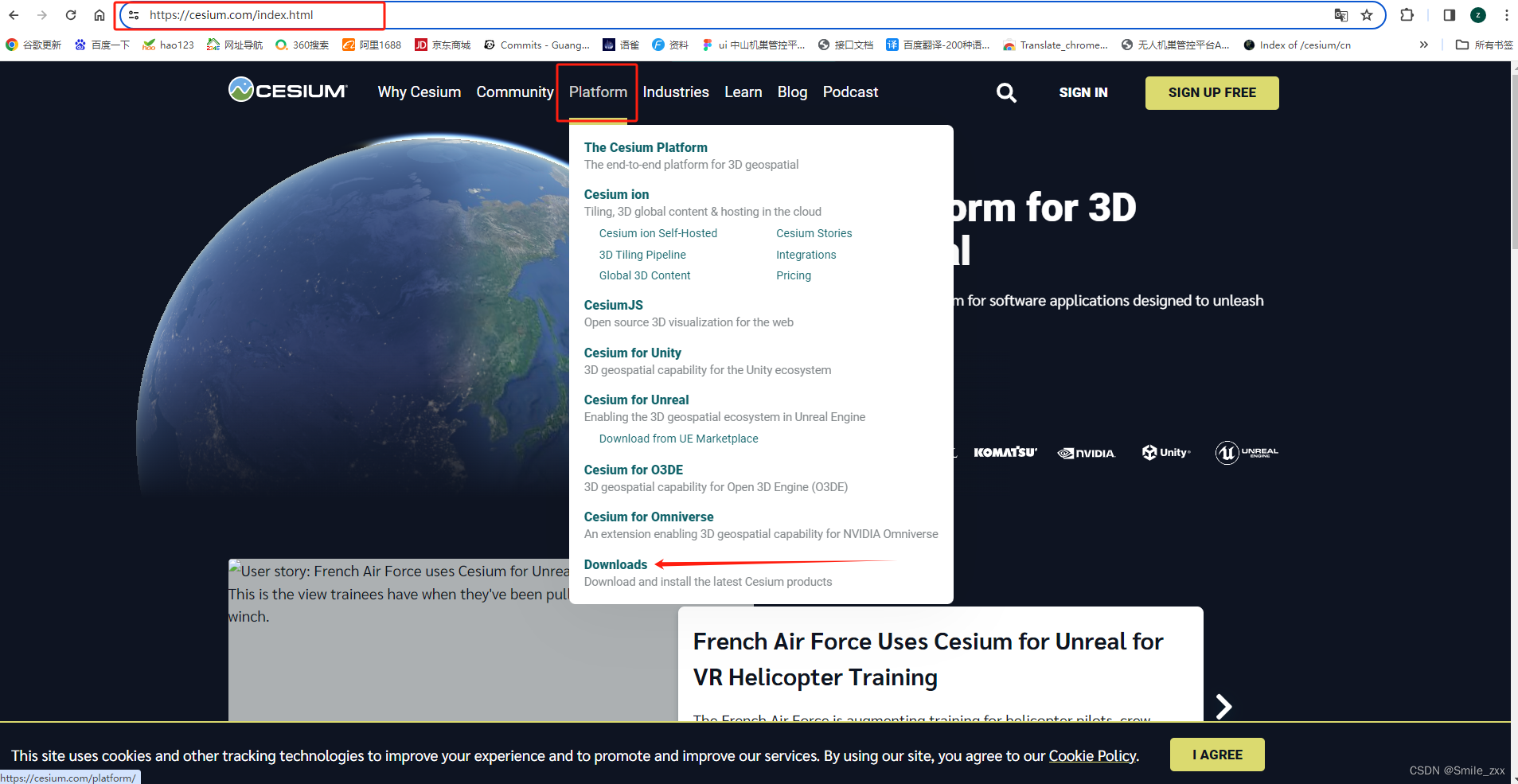Open the site search magnifier icon
This screenshot has height=784, width=1518.
pos(1006,93)
